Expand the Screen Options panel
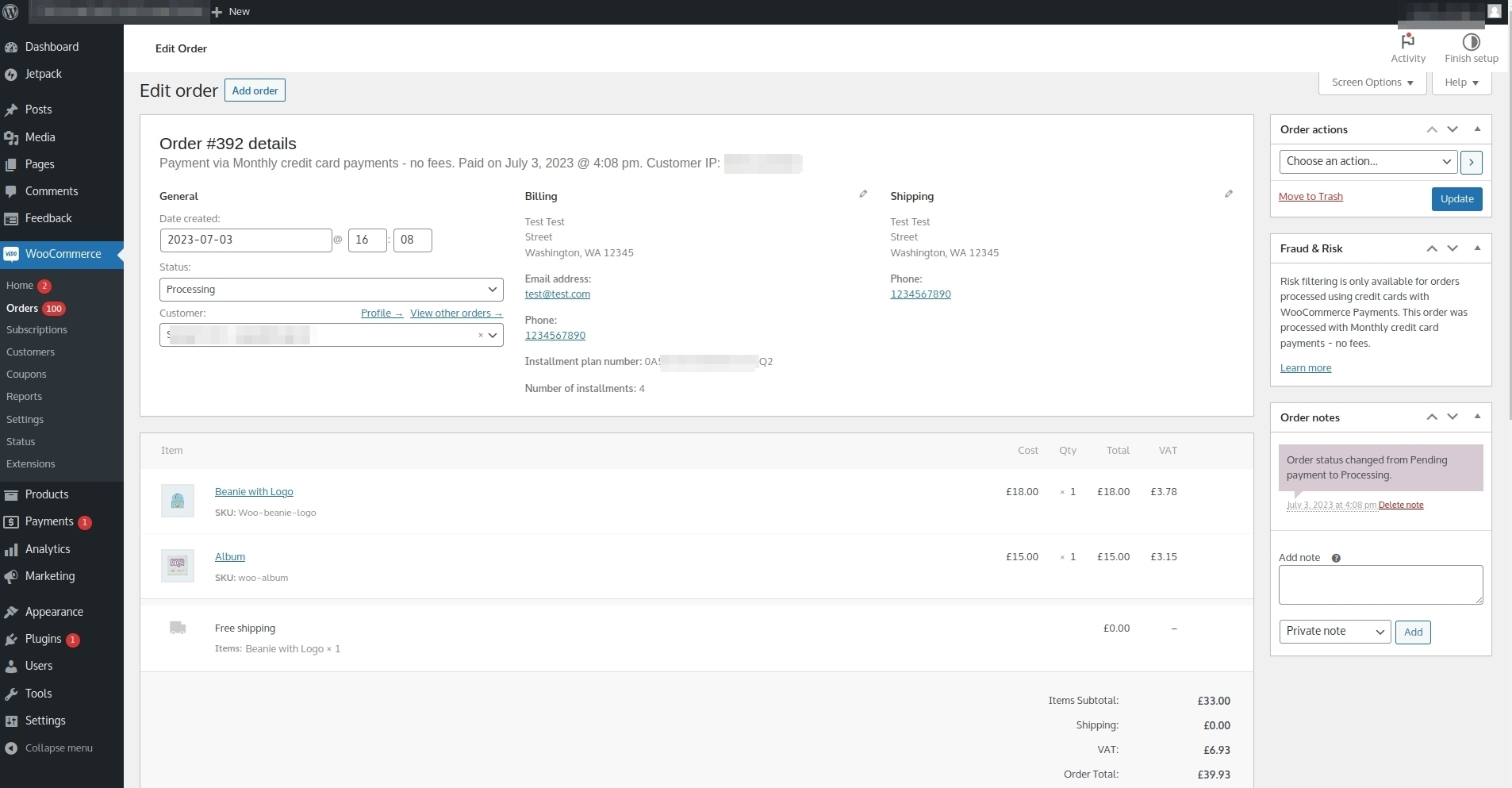 point(1372,83)
